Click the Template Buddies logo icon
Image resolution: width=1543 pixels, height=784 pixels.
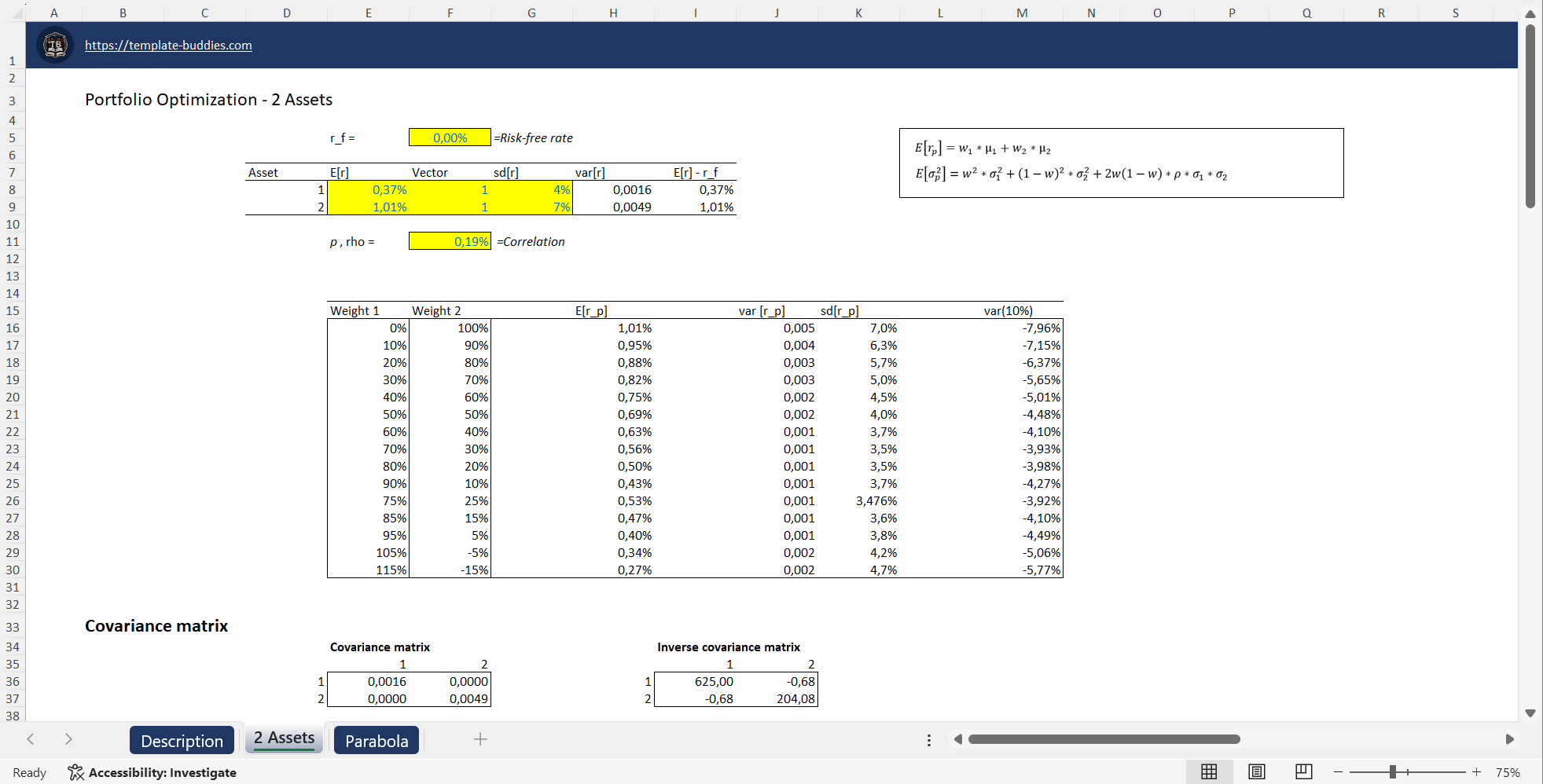point(55,45)
